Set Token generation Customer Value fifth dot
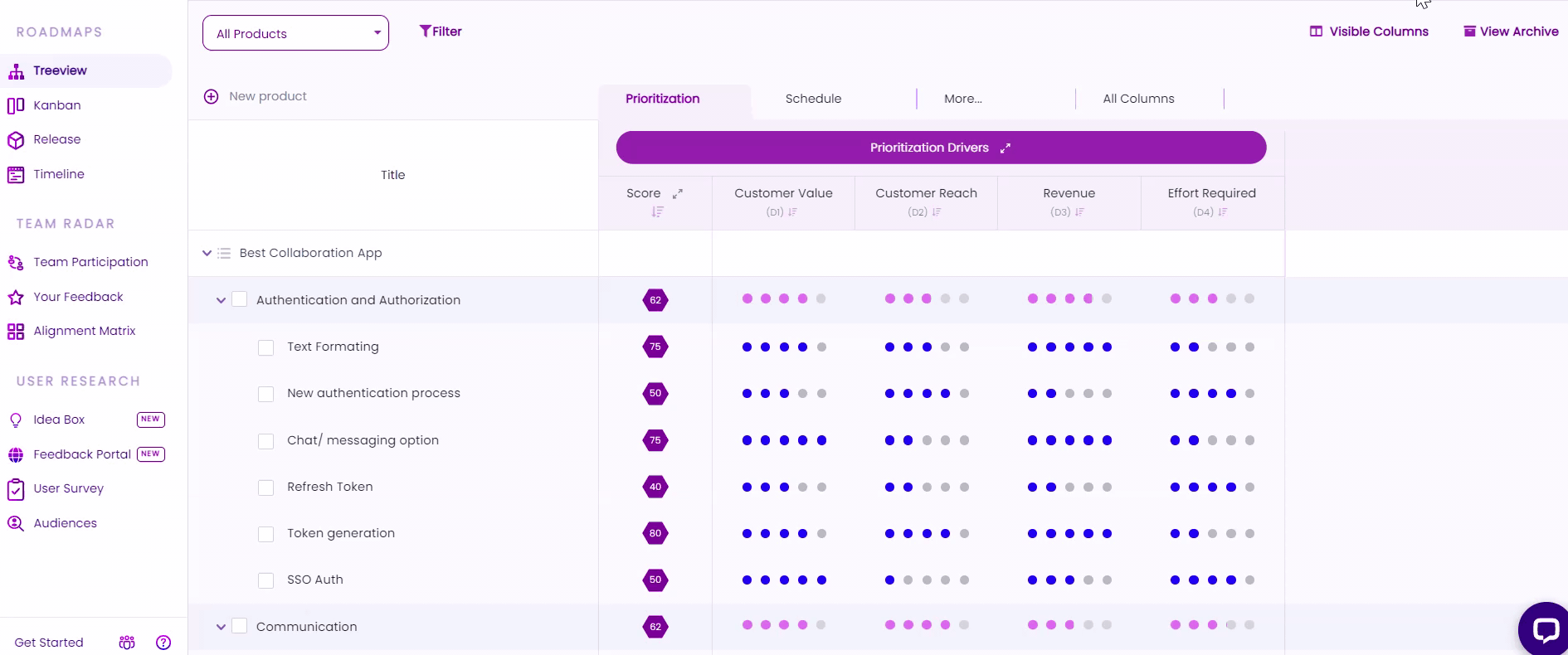 tap(821, 534)
